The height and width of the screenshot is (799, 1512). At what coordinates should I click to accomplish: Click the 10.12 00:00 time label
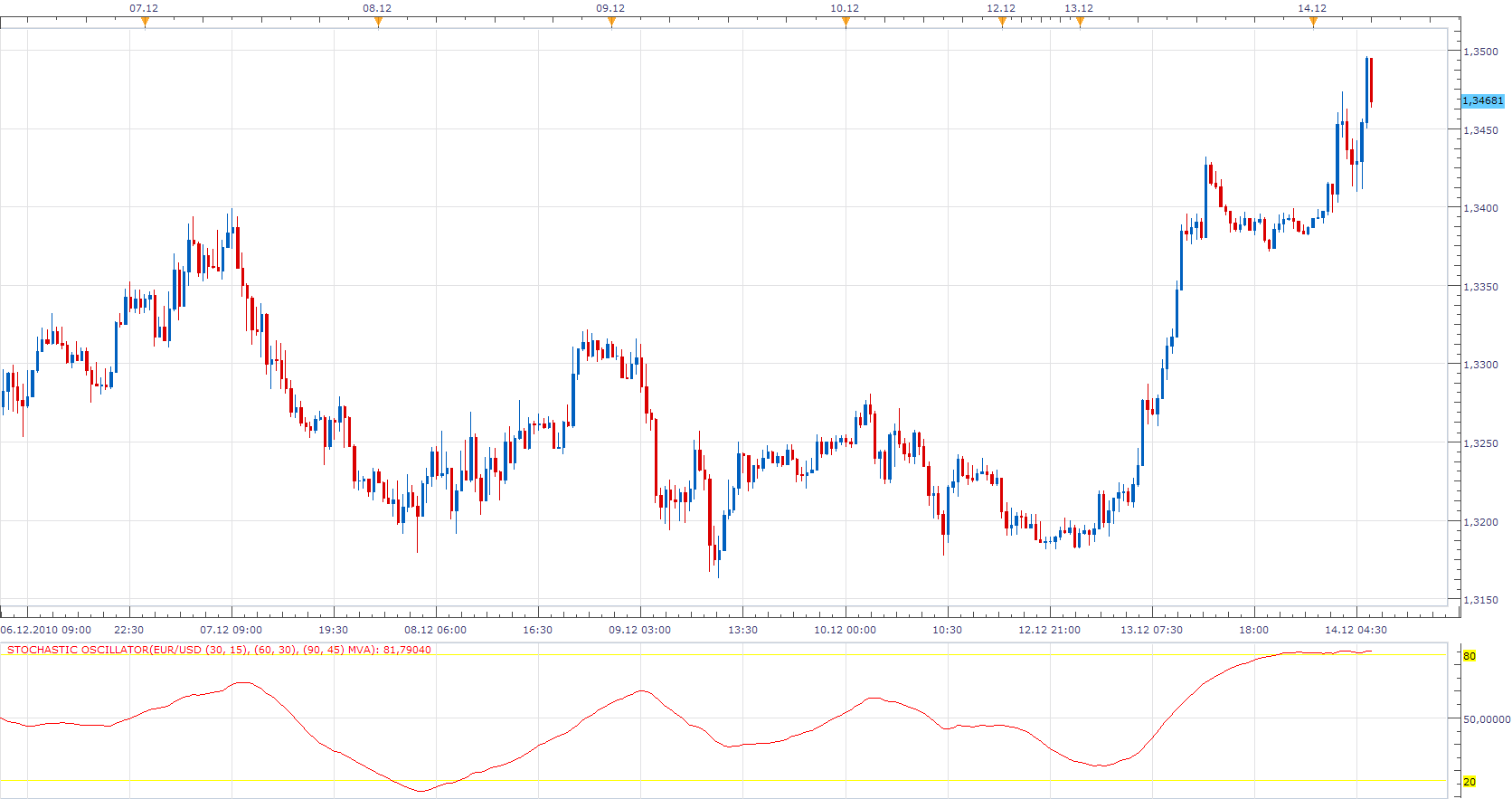point(846,630)
